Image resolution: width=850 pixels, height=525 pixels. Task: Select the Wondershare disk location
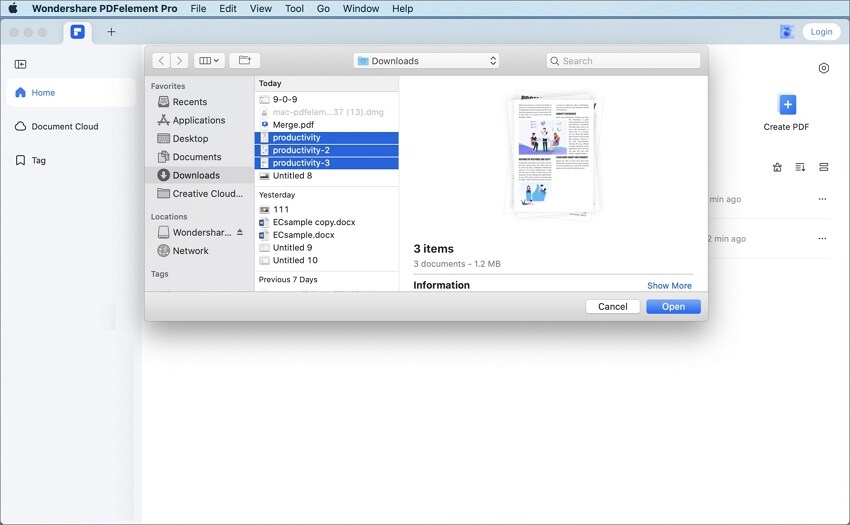(x=194, y=233)
